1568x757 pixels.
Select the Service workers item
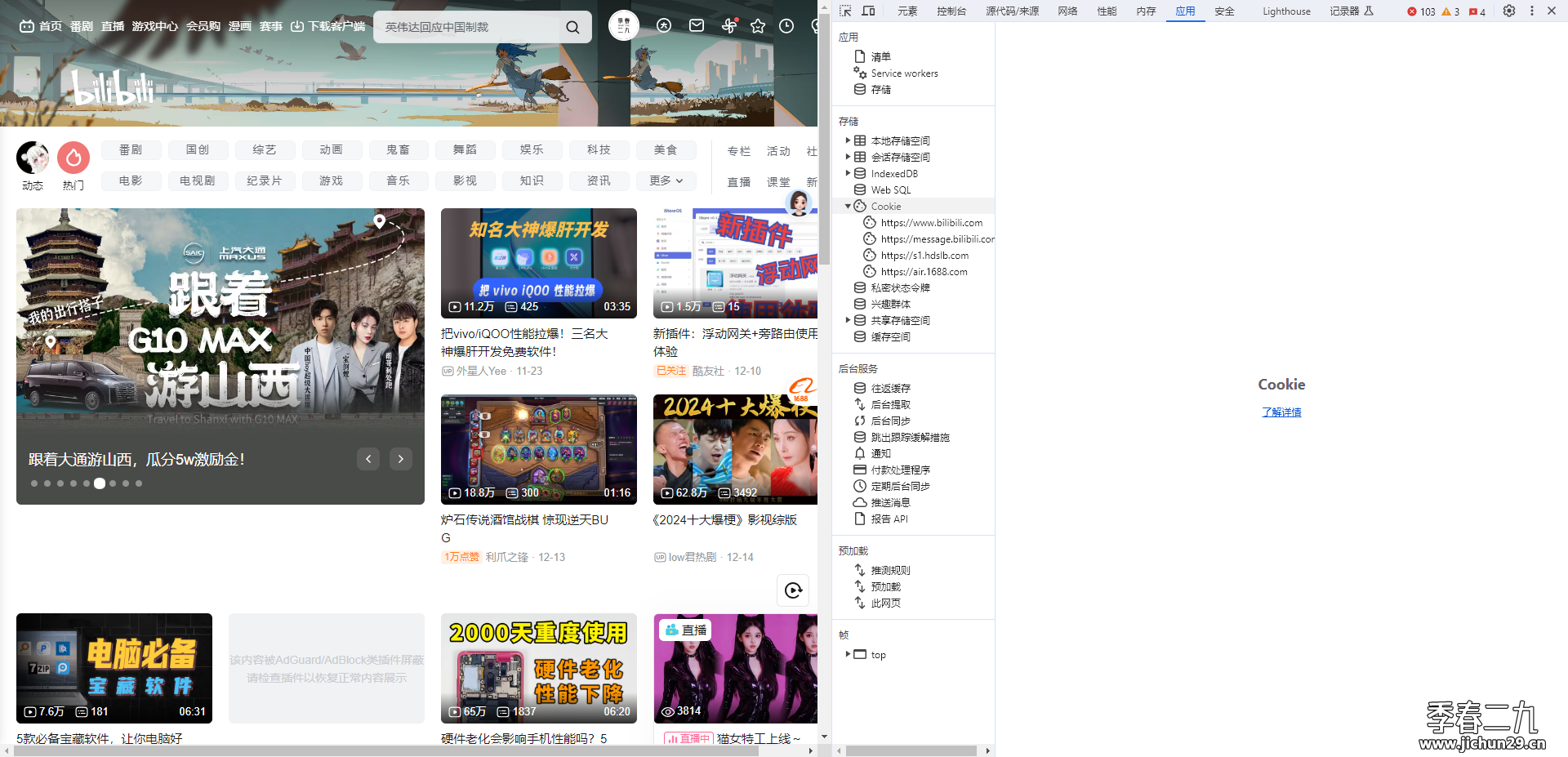tap(904, 73)
